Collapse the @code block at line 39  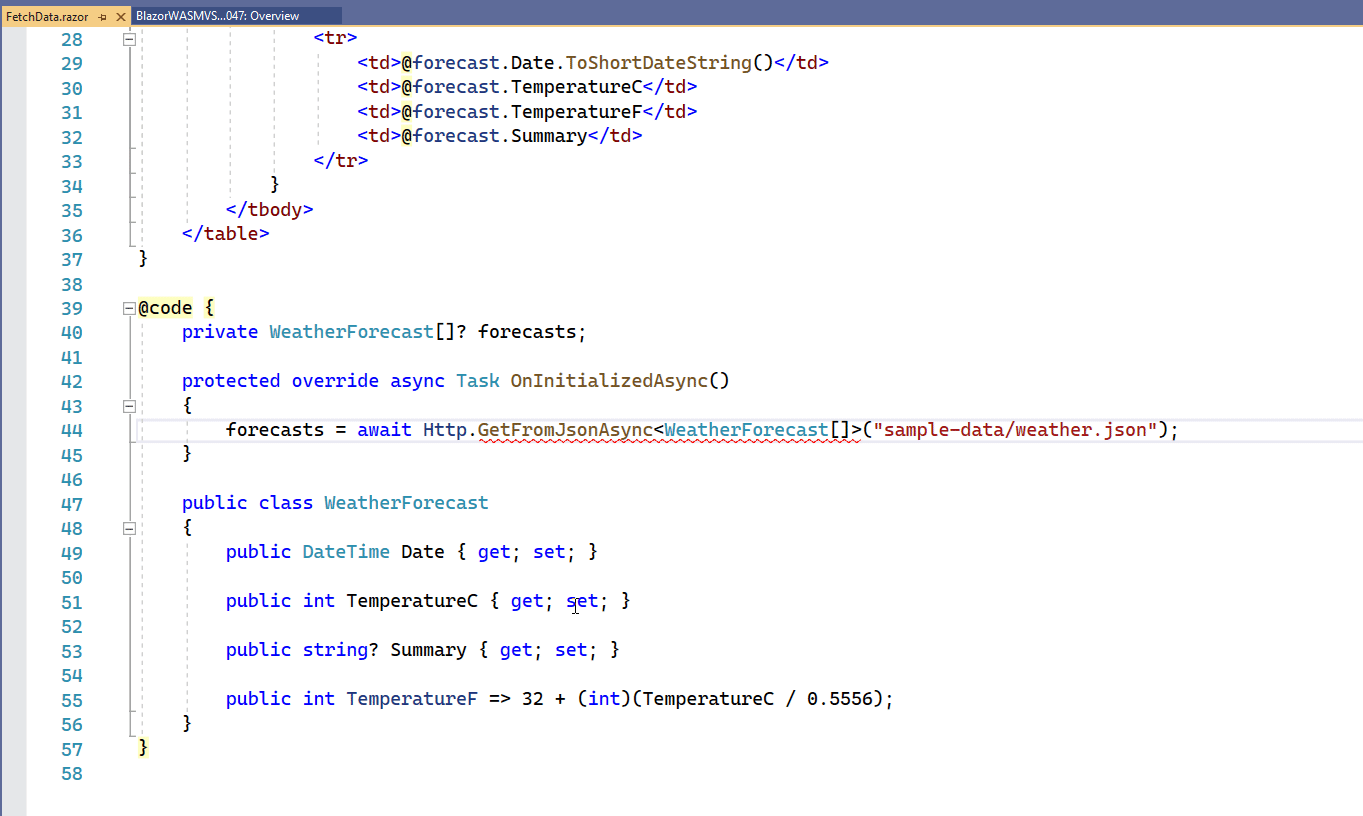click(128, 307)
